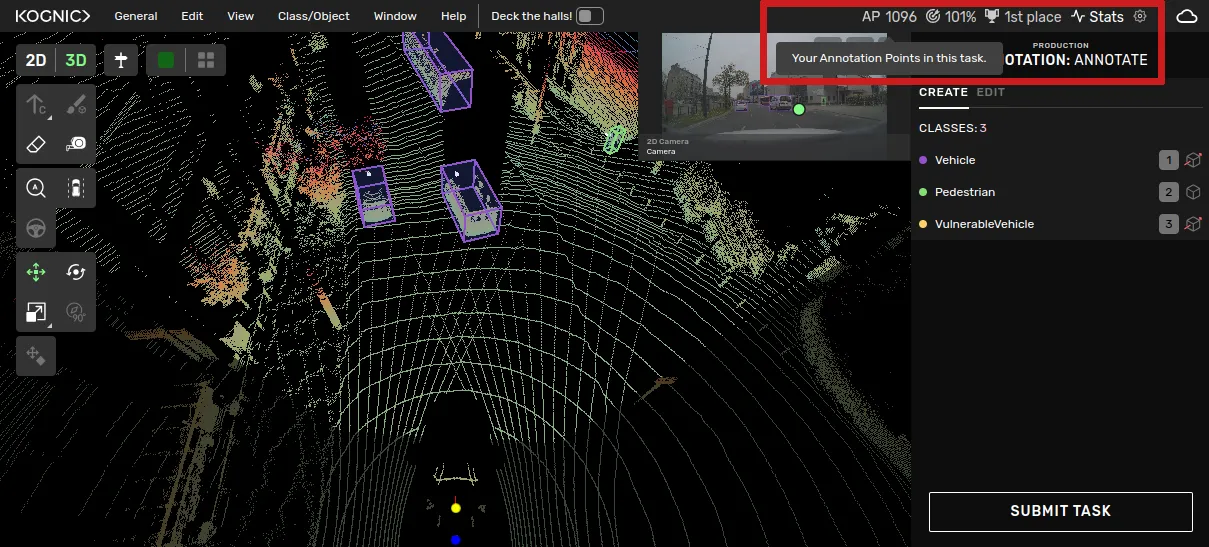Click the VulnerableVehicle cuboid icon
1209x547 pixels.
(1192, 224)
